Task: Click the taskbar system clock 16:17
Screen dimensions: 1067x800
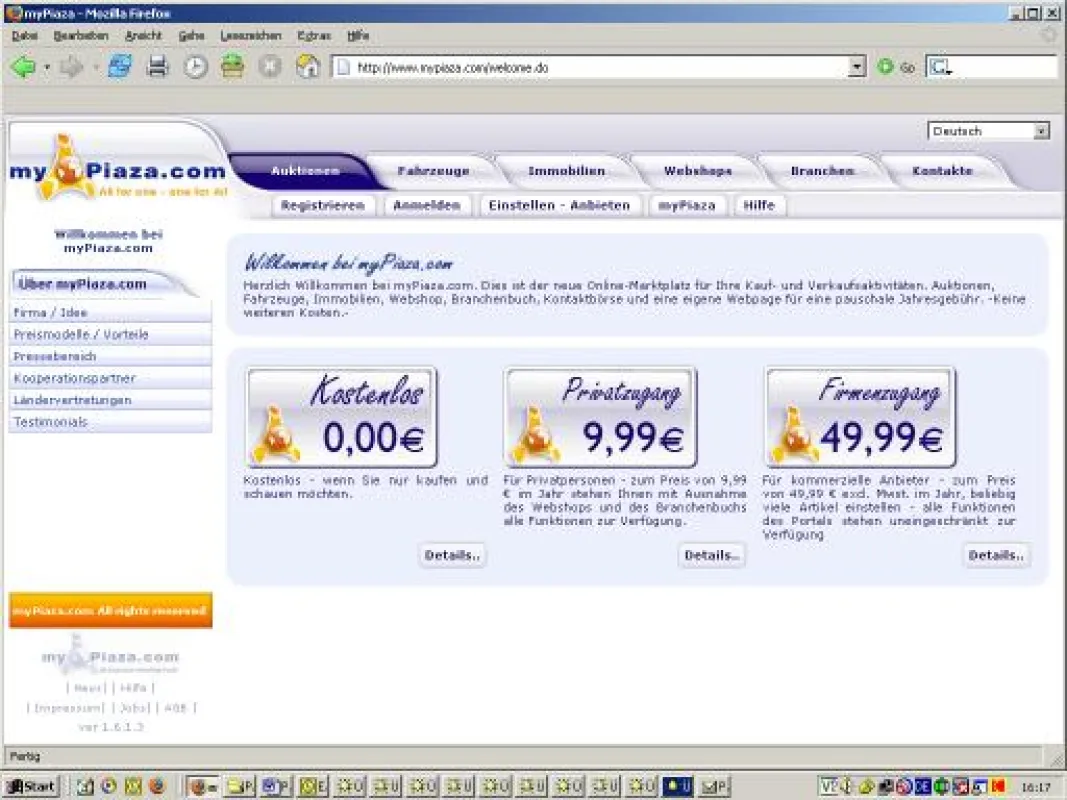Action: coord(1035,787)
